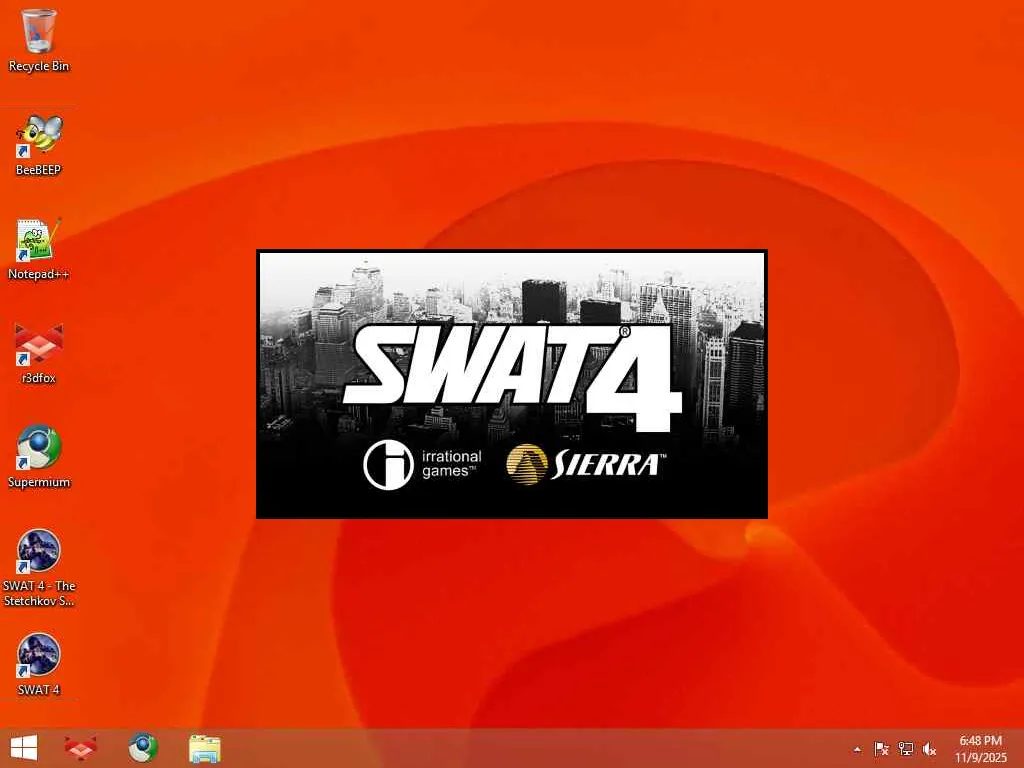Image resolution: width=1024 pixels, height=768 pixels.
Task: Select the Notepad++ desktop shortcut
Action: pos(39,249)
